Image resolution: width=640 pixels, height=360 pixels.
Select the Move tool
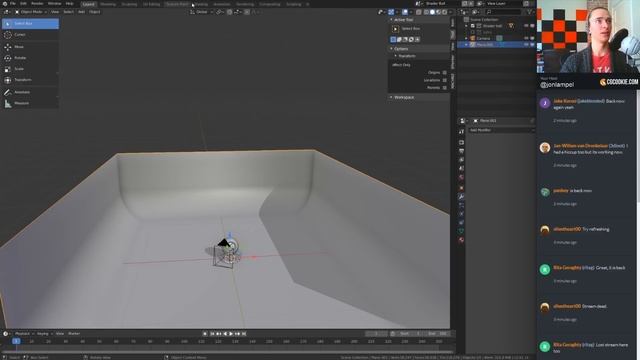pyautogui.click(x=30, y=47)
